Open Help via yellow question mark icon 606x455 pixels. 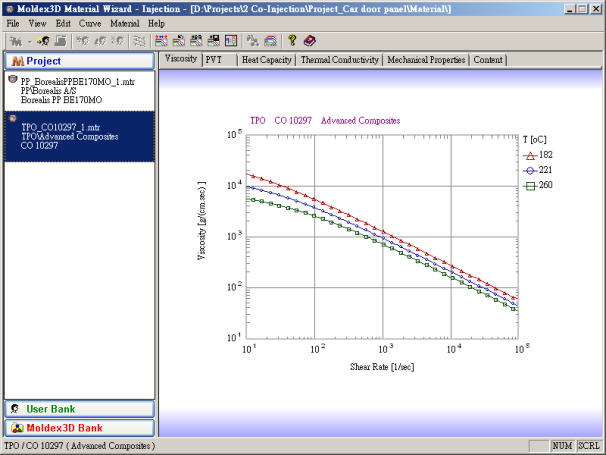click(292, 41)
